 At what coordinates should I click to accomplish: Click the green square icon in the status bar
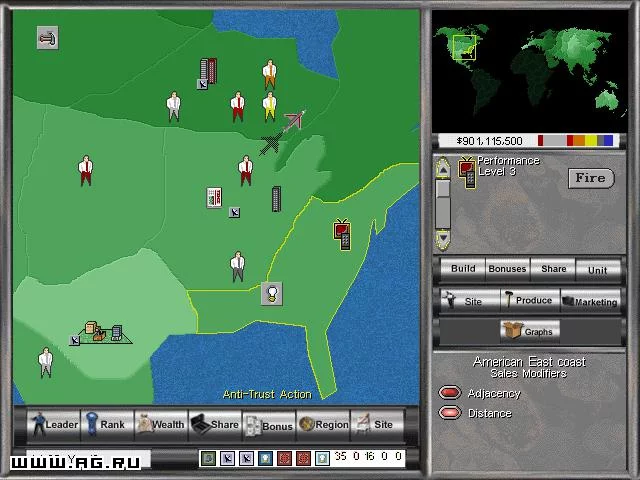point(209,458)
